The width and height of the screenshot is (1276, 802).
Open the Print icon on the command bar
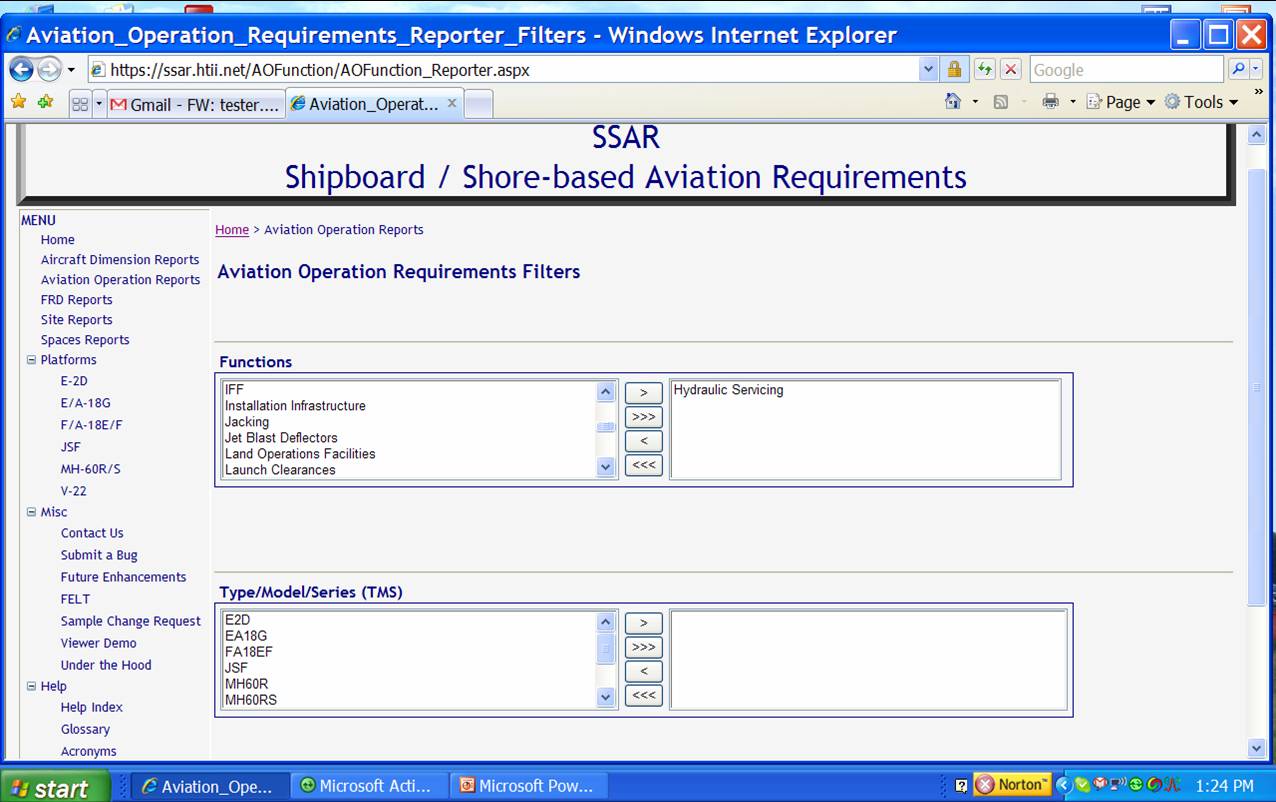[1051, 102]
